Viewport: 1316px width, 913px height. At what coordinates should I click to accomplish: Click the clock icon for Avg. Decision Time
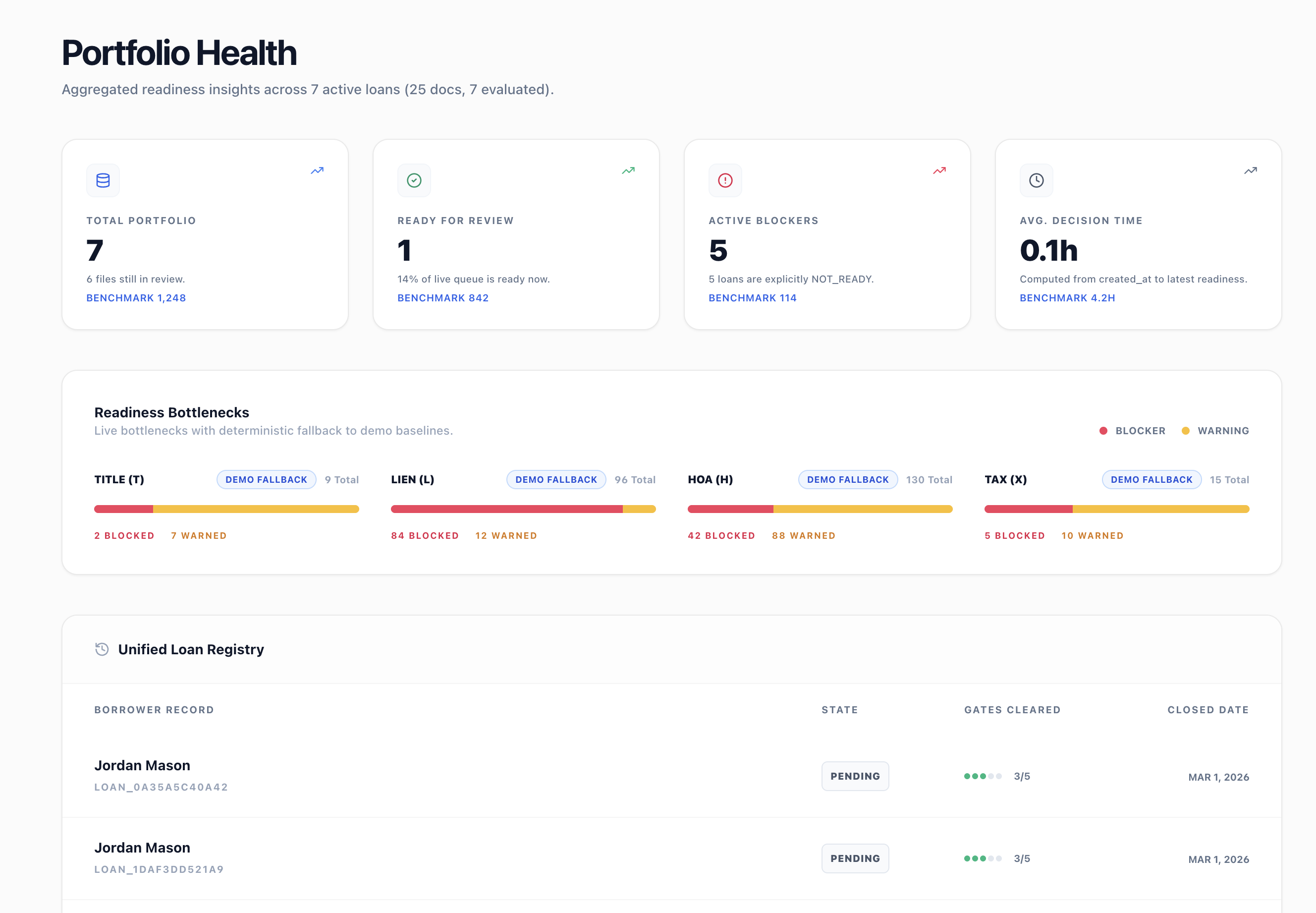1036,181
